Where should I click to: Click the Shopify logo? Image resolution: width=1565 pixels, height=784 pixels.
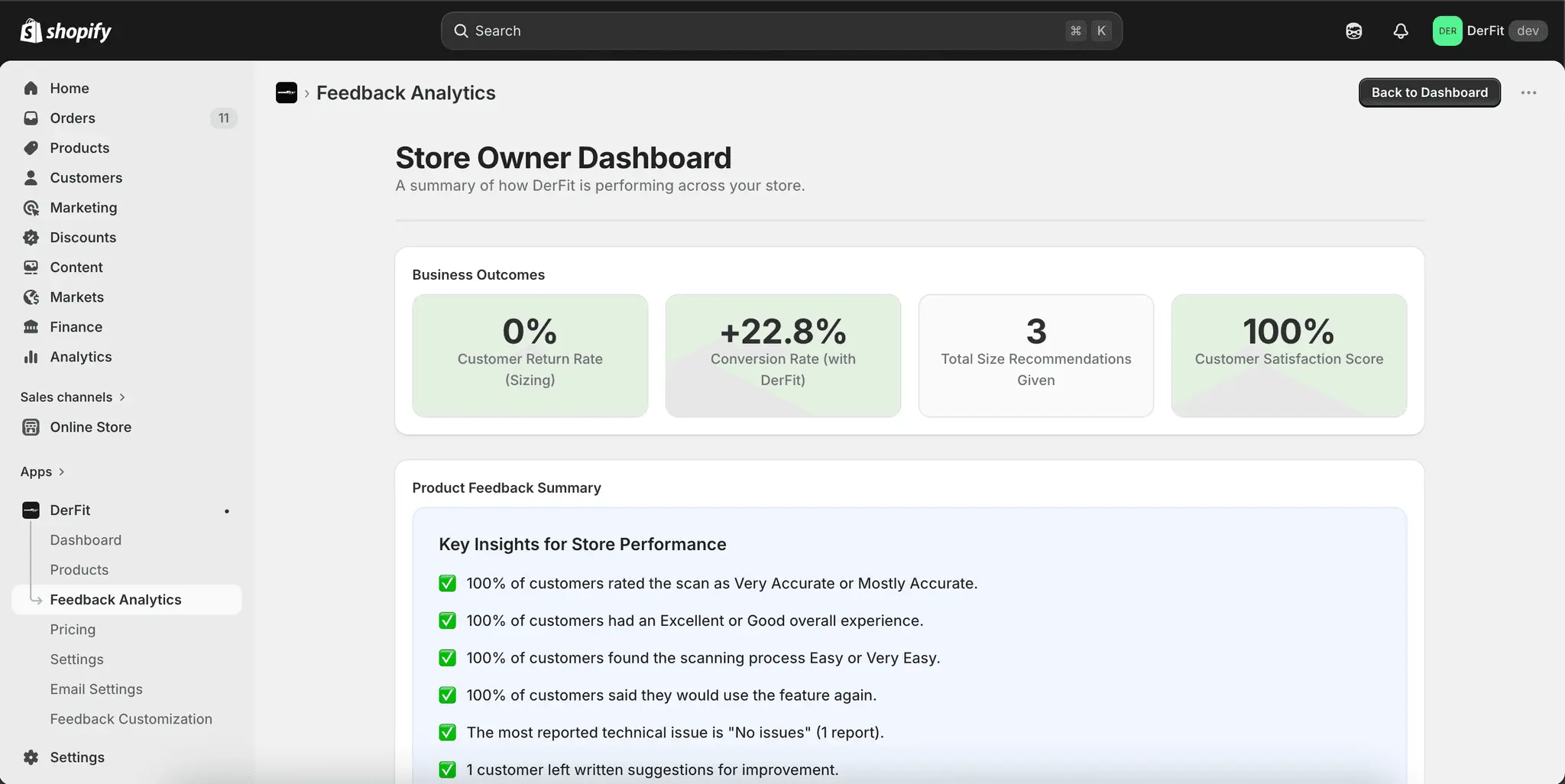[66, 31]
